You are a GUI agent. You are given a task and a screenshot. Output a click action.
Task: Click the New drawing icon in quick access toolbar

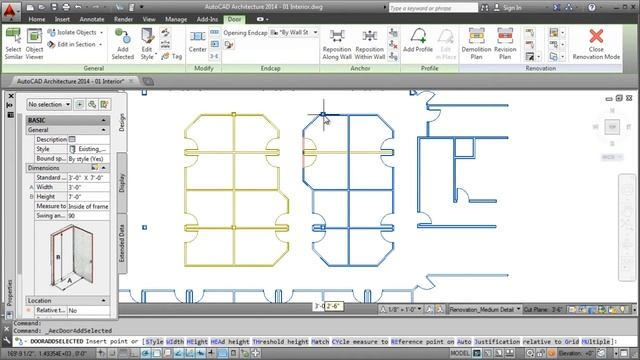tap(30, 7)
